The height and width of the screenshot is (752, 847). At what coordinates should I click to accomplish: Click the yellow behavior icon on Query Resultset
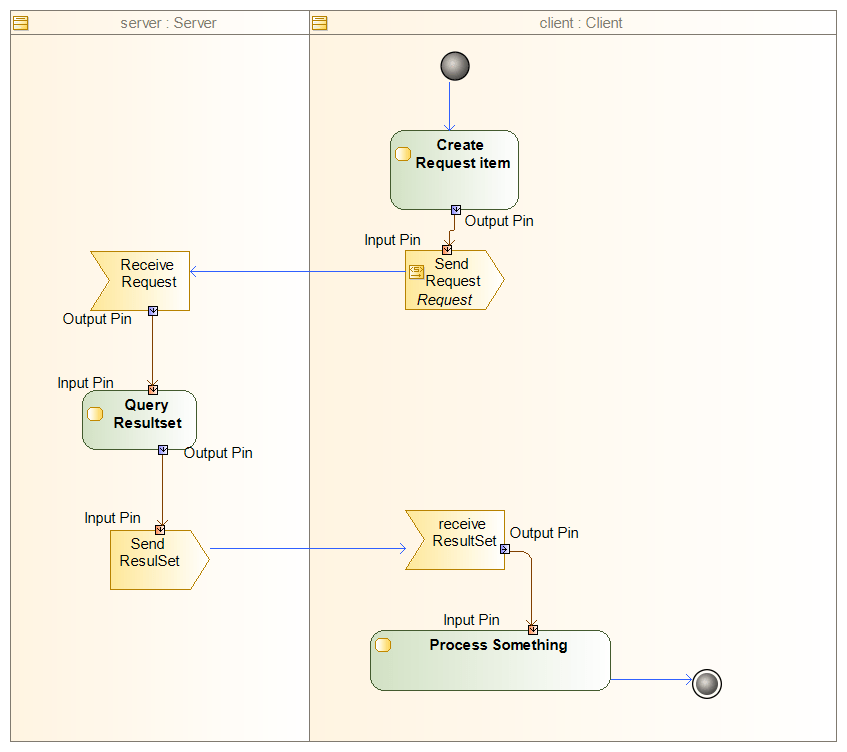(x=94, y=412)
